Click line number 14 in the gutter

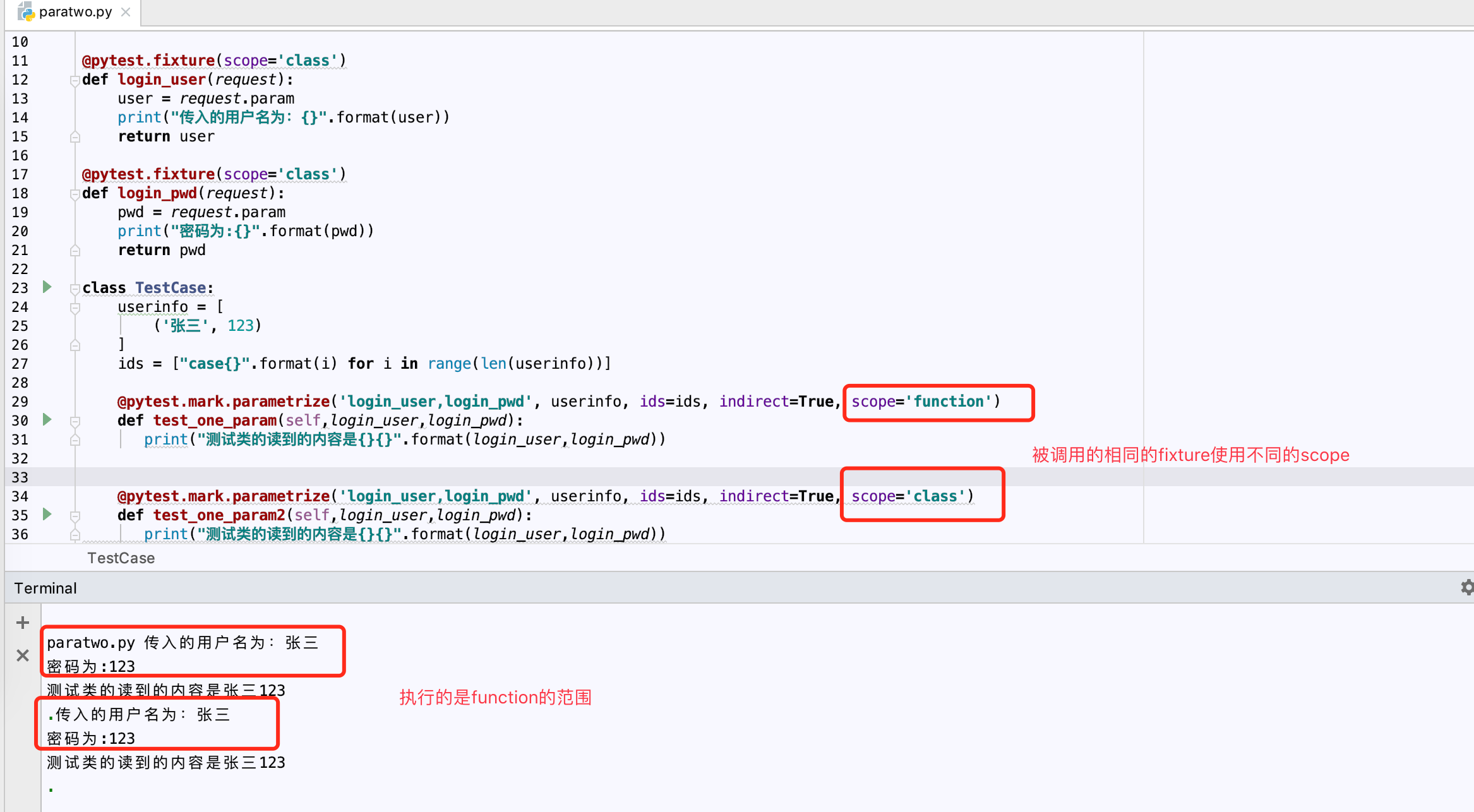click(20, 117)
